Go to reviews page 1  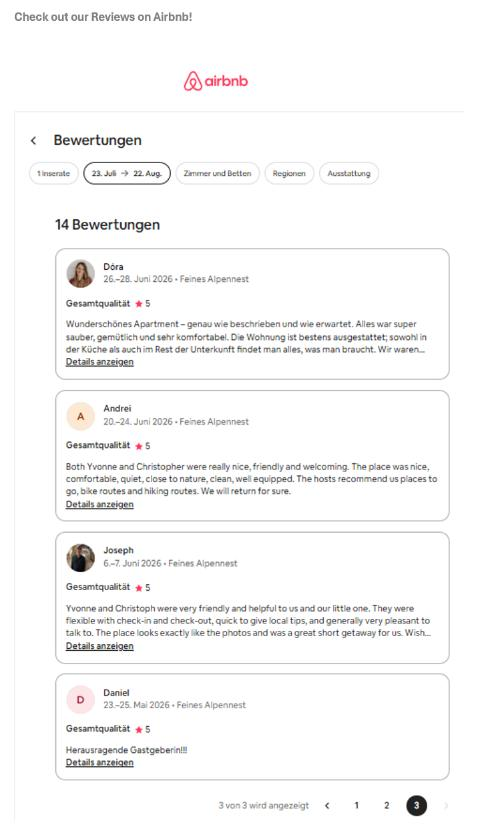[x=357, y=806]
